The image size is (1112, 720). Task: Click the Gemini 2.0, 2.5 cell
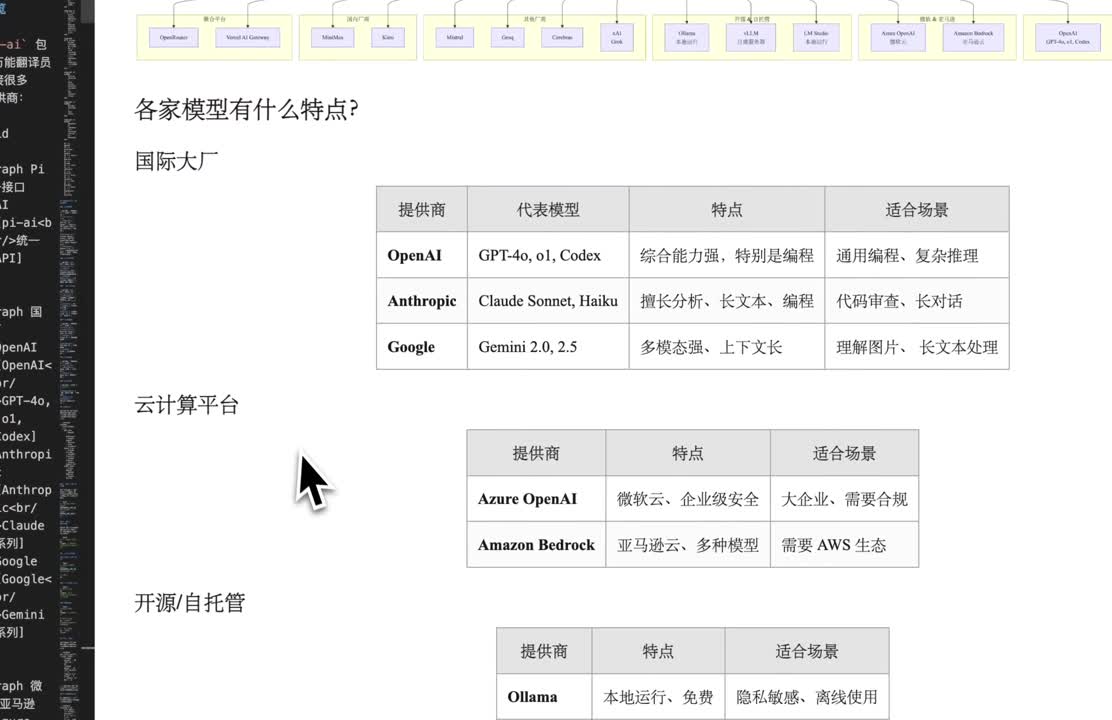(x=548, y=346)
